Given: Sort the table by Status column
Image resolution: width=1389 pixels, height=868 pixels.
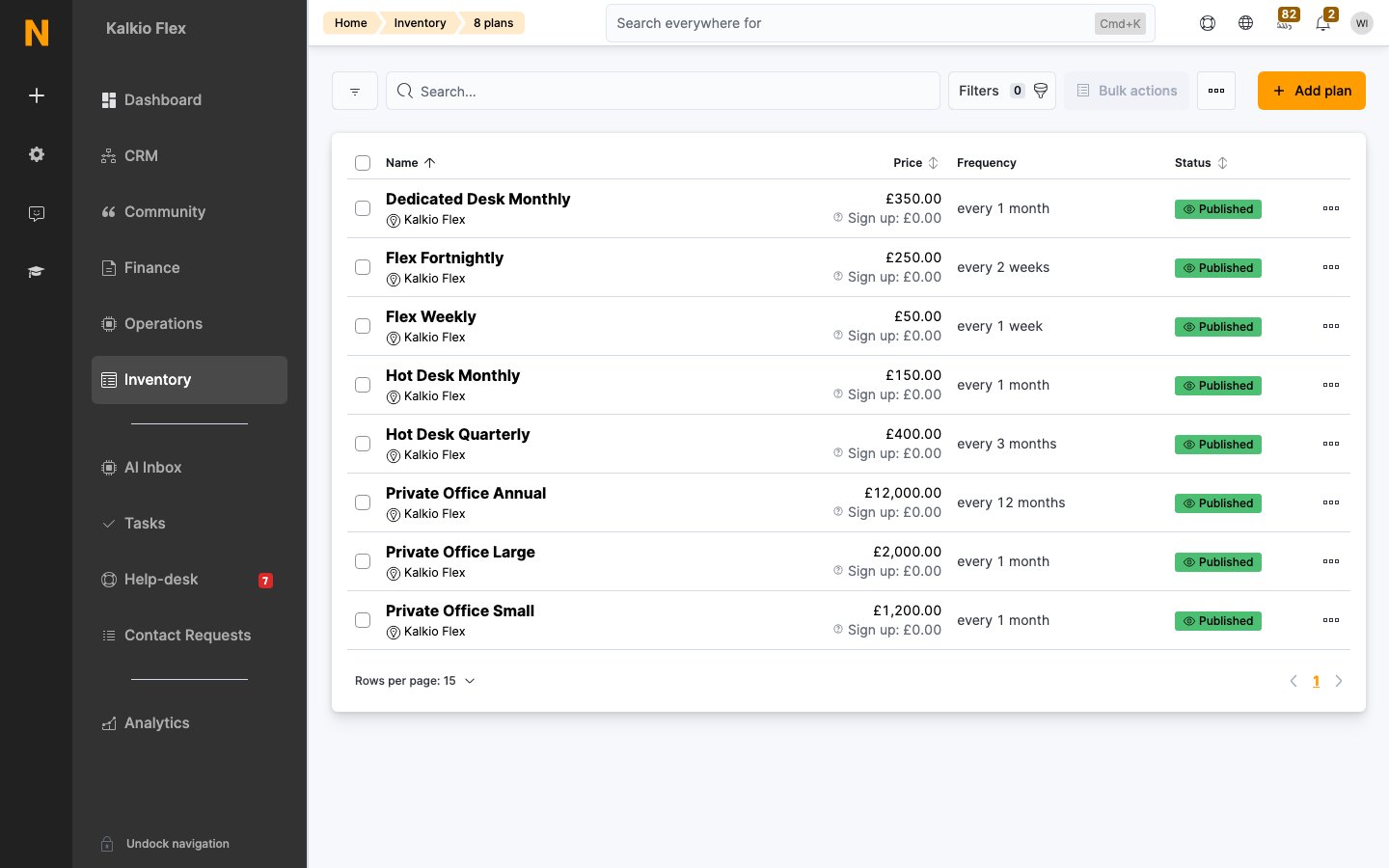Looking at the screenshot, I should pos(1201,163).
